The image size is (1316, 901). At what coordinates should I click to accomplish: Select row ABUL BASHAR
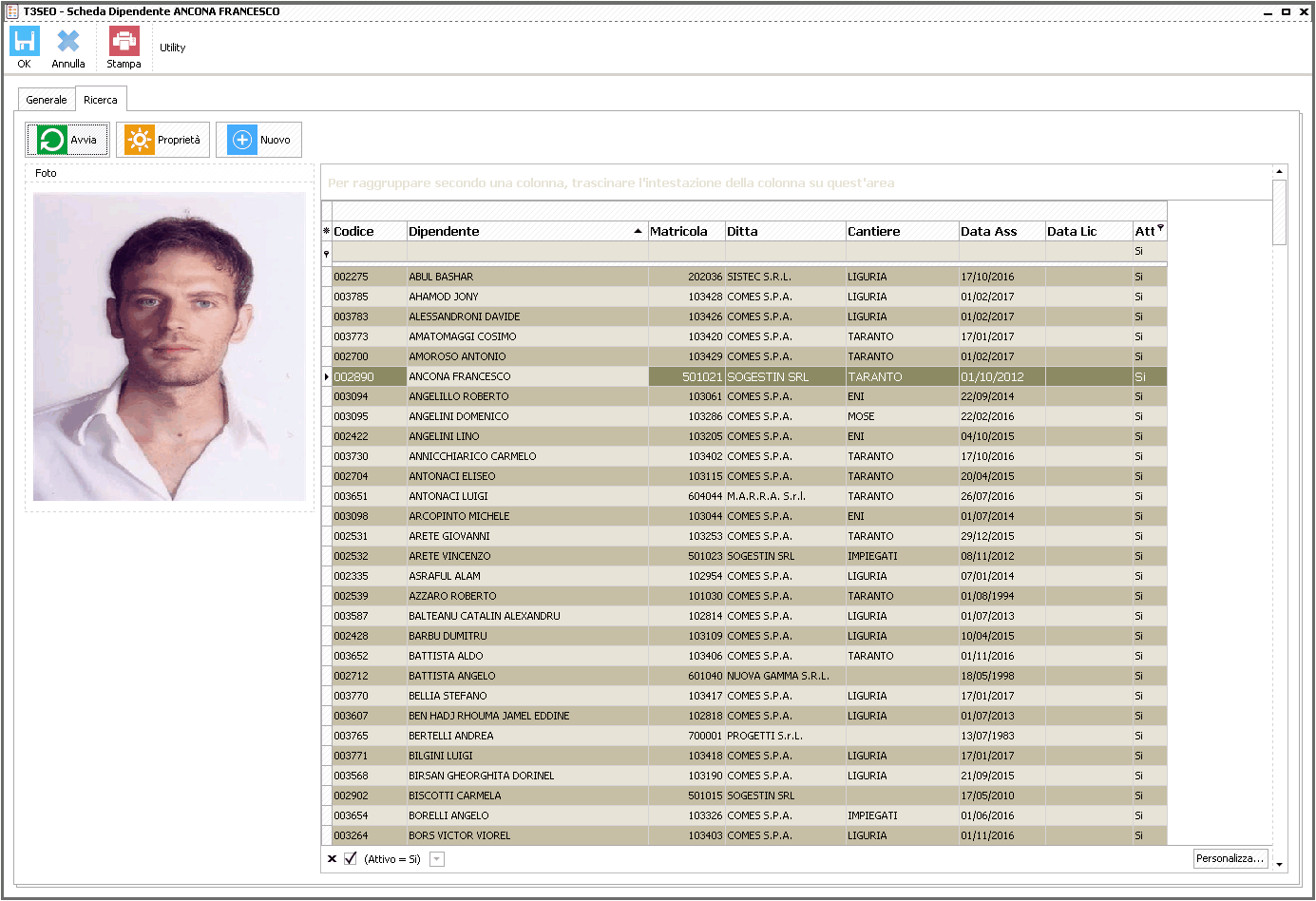pos(749,277)
